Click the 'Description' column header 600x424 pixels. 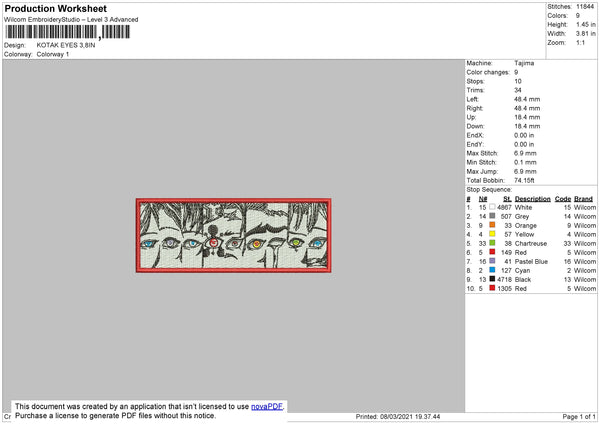coord(533,199)
